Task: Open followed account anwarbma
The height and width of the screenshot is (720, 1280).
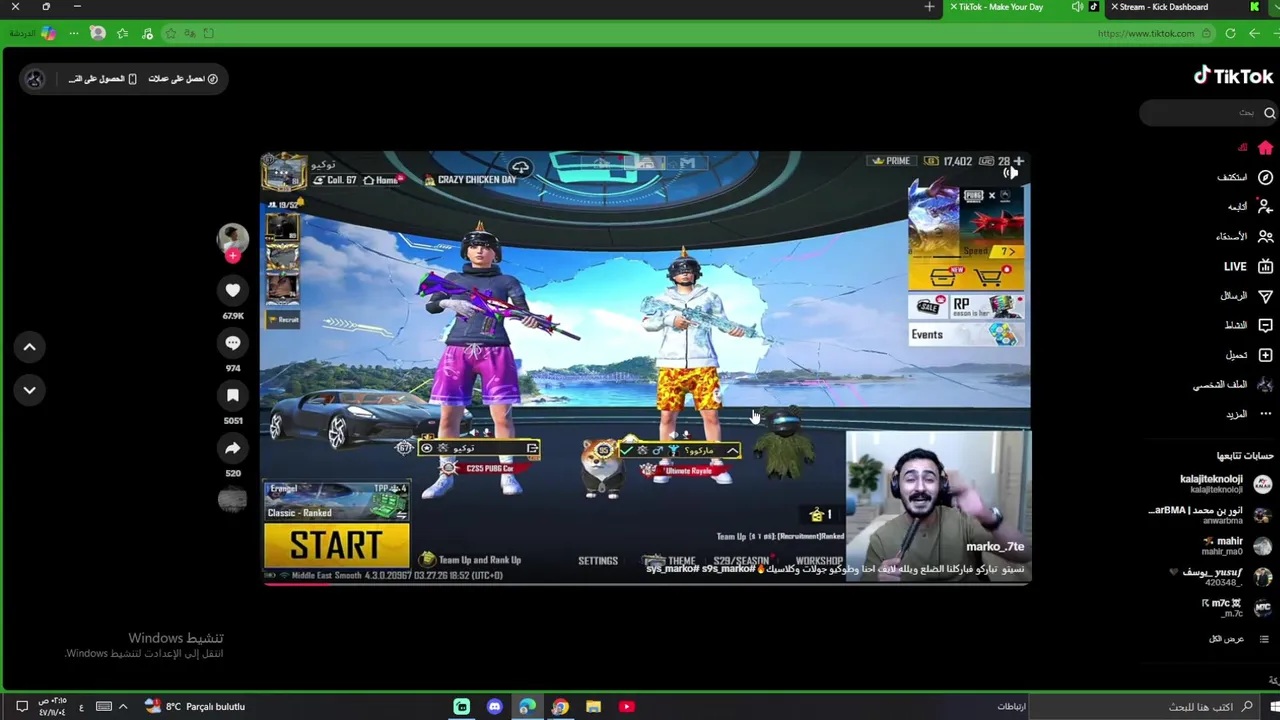Action: pos(1210,514)
